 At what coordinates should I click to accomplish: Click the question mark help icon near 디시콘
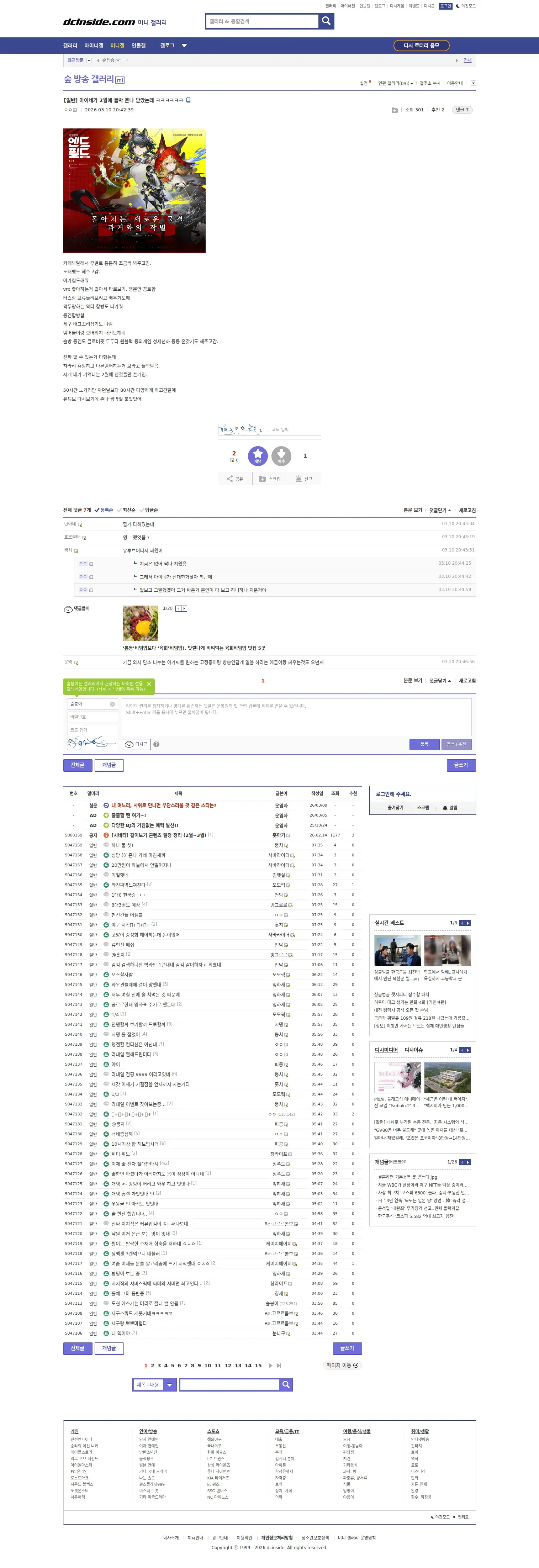[x=156, y=744]
